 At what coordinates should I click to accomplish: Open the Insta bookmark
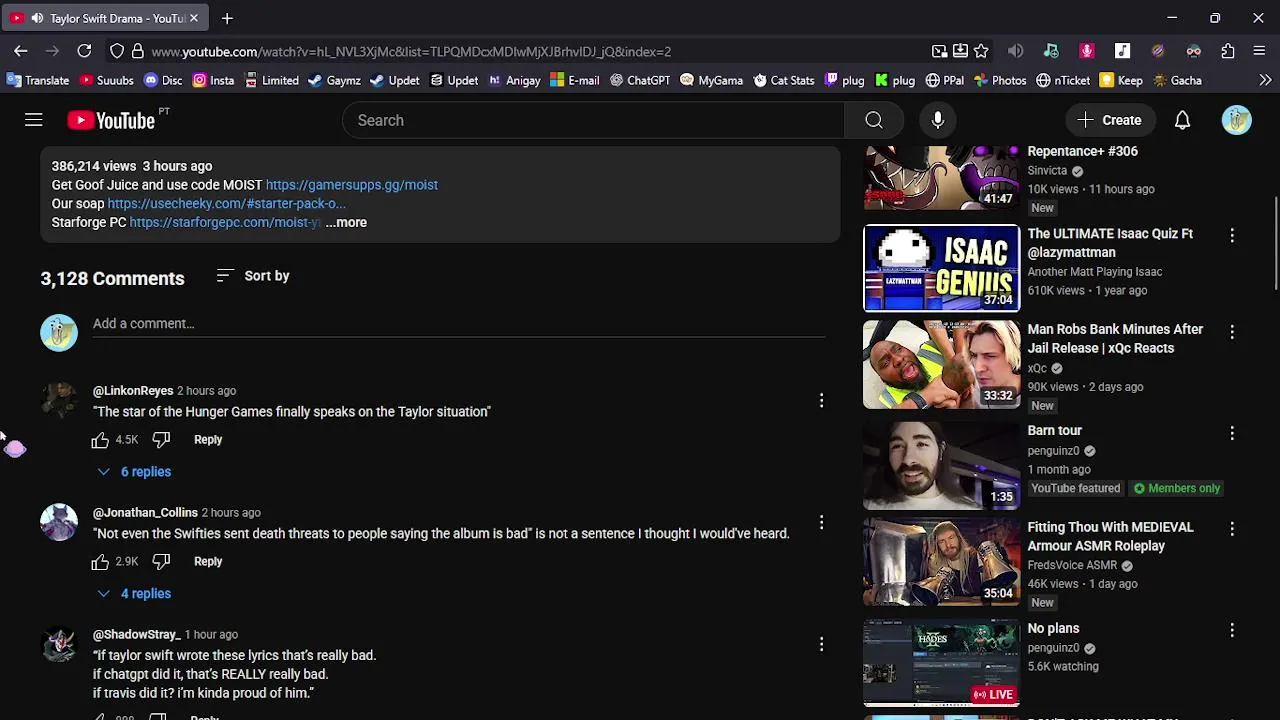pyautogui.click(x=213, y=80)
